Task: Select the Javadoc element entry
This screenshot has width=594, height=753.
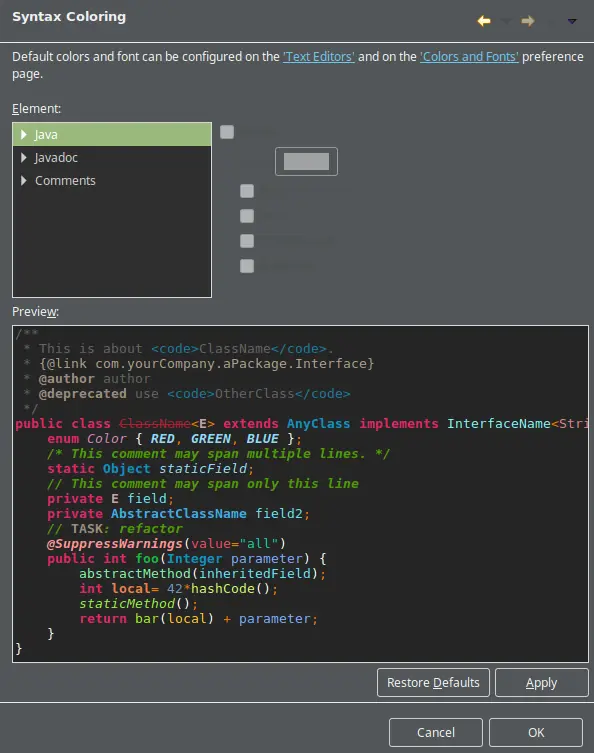Action: point(56,158)
